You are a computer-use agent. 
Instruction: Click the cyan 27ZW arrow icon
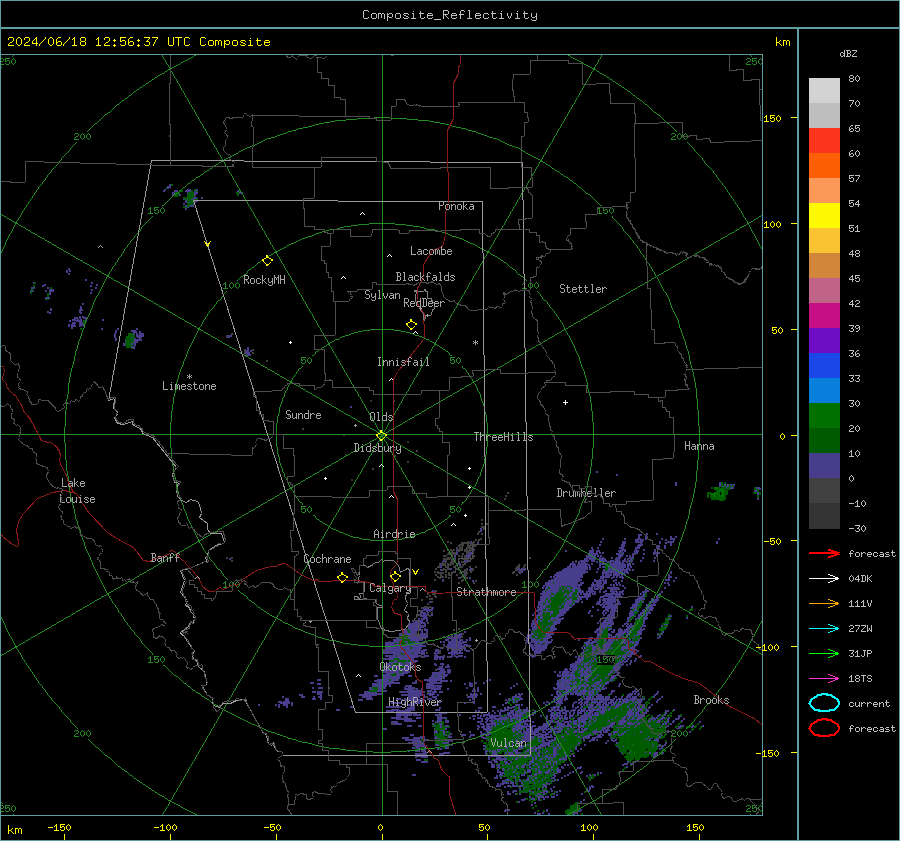pos(824,629)
